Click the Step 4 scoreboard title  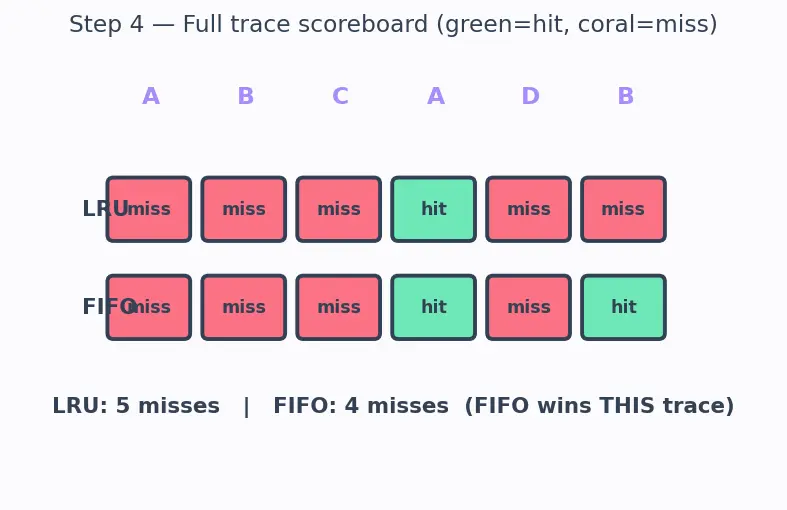click(x=393, y=25)
